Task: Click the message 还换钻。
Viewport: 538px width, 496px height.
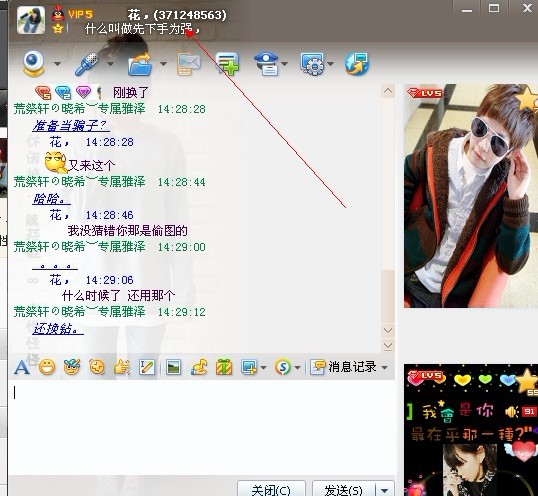Action: coord(58,329)
